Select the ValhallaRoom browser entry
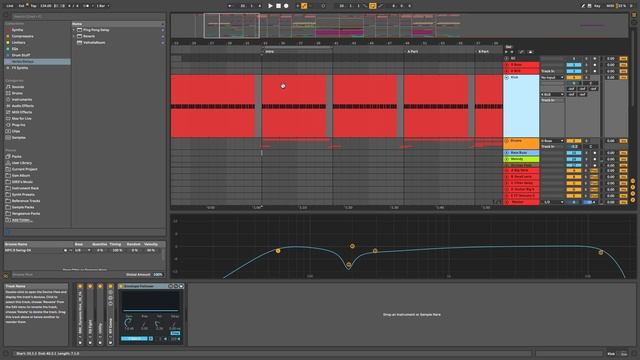640x360 pixels. coord(94,42)
